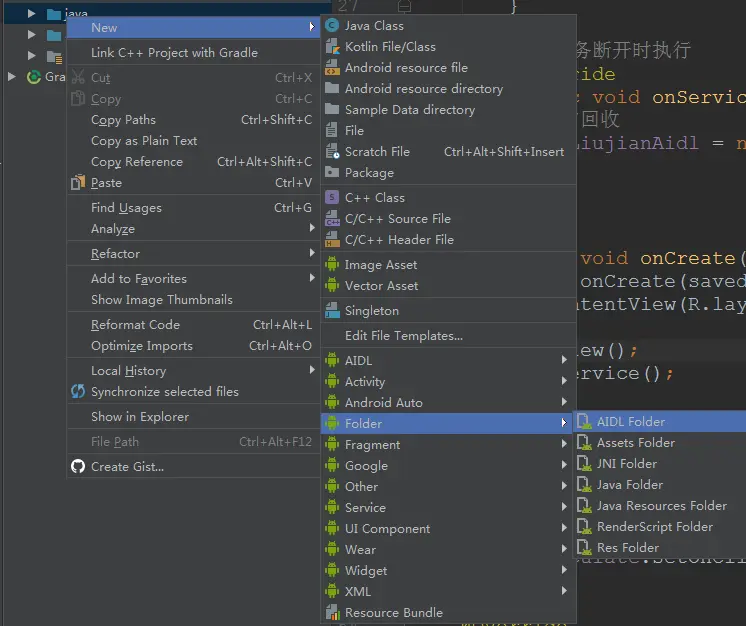Click the Android resource file icon
This screenshot has height=626, width=746.
point(332,68)
